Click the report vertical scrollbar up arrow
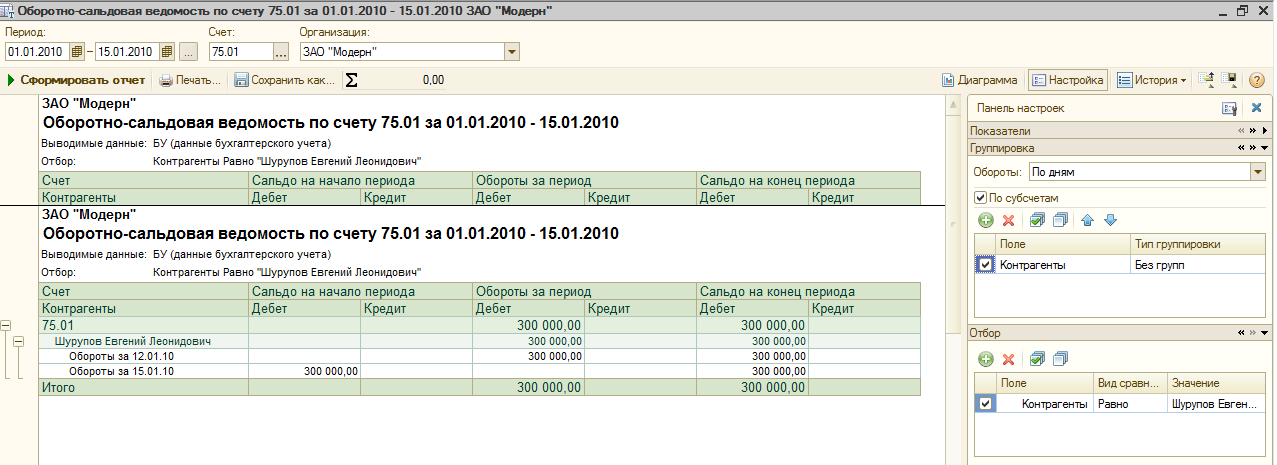The image size is (1277, 465). [x=954, y=102]
